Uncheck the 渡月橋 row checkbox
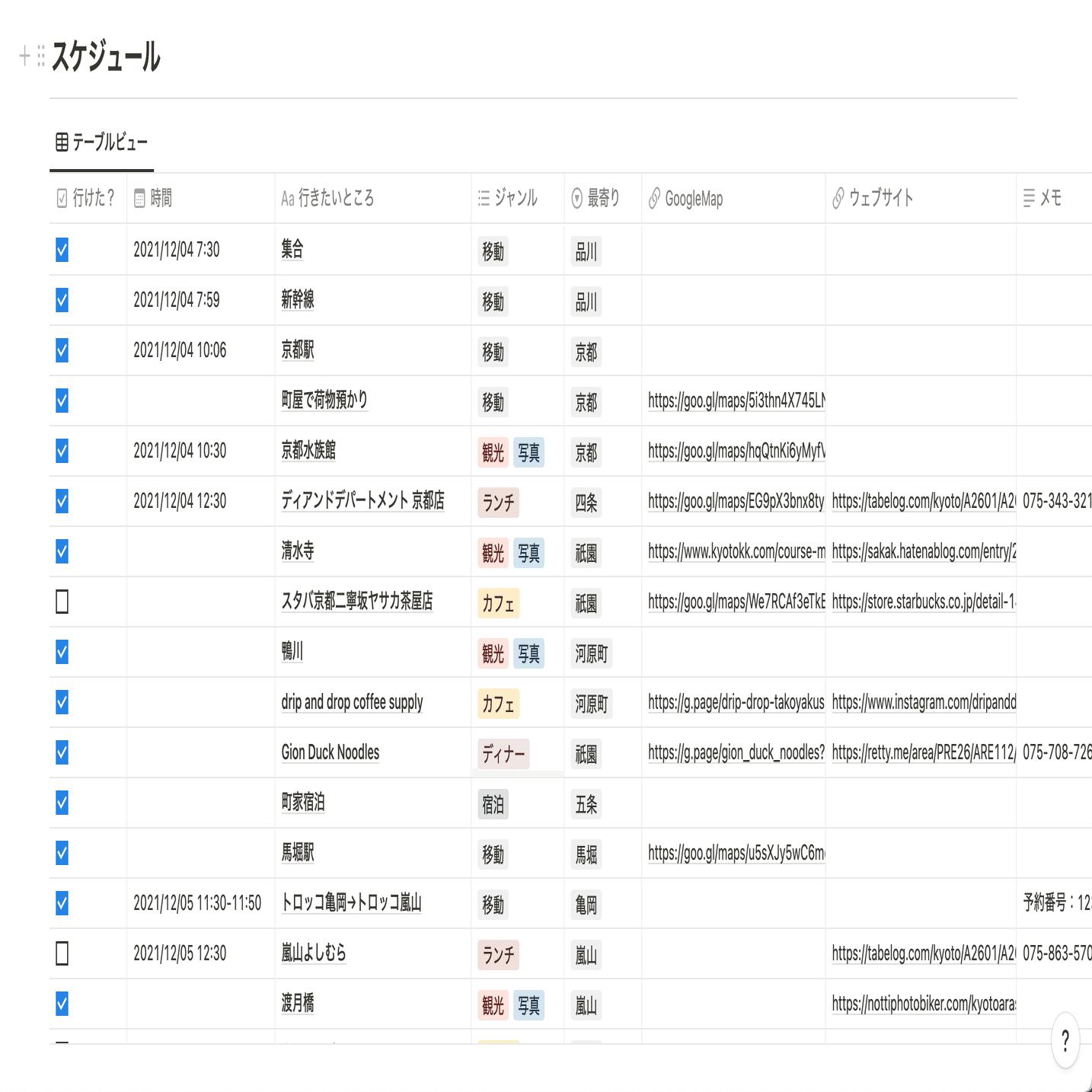The height and width of the screenshot is (1092, 1092). coord(62,1004)
